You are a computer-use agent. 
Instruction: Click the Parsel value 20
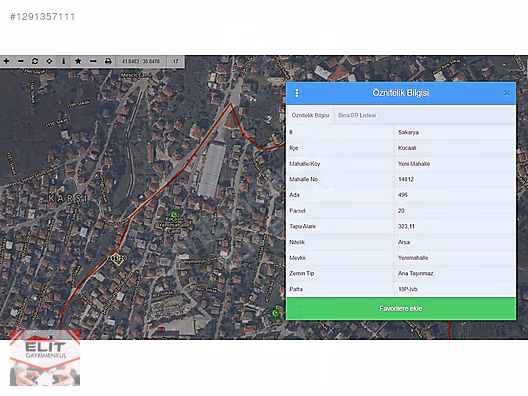coord(401,210)
